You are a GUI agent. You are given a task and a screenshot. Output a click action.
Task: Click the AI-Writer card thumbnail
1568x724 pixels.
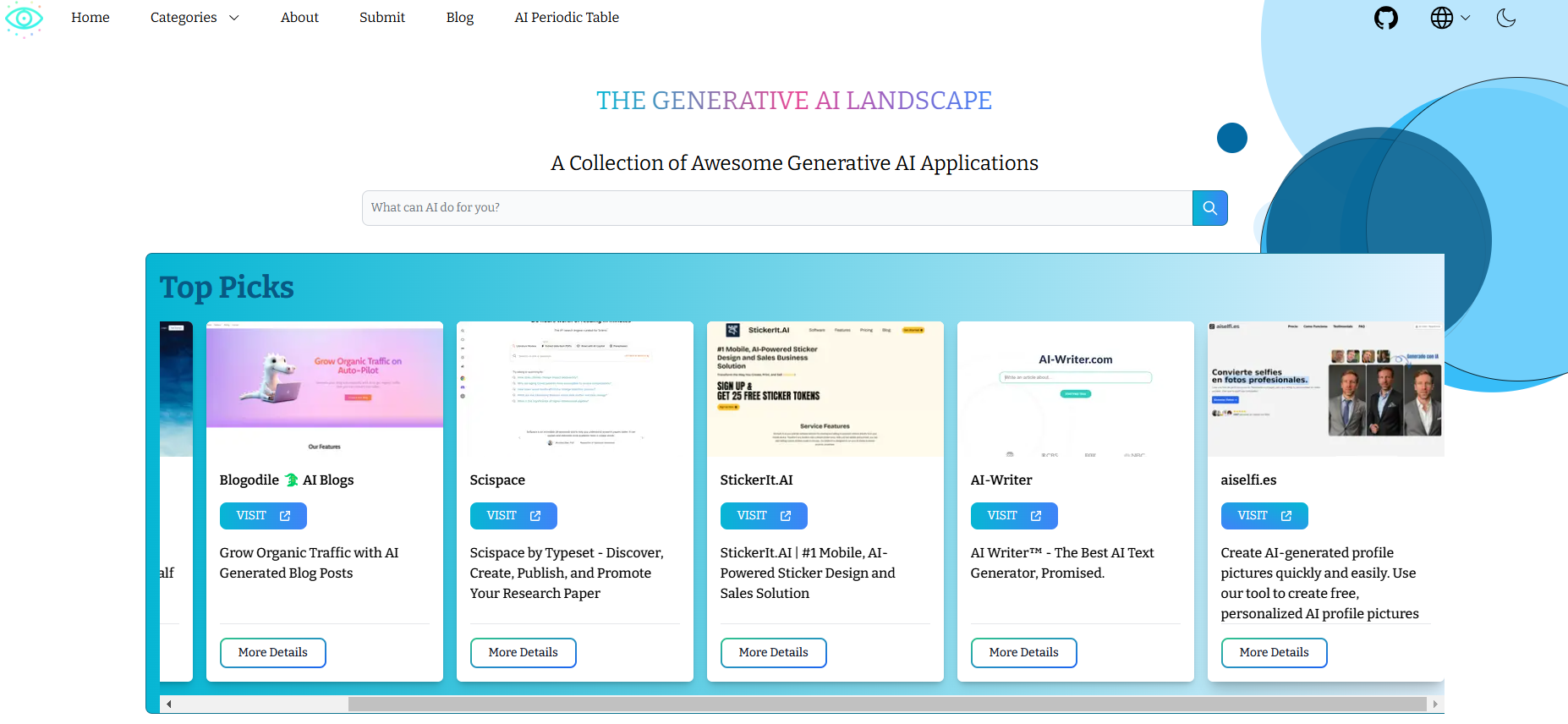click(1076, 389)
